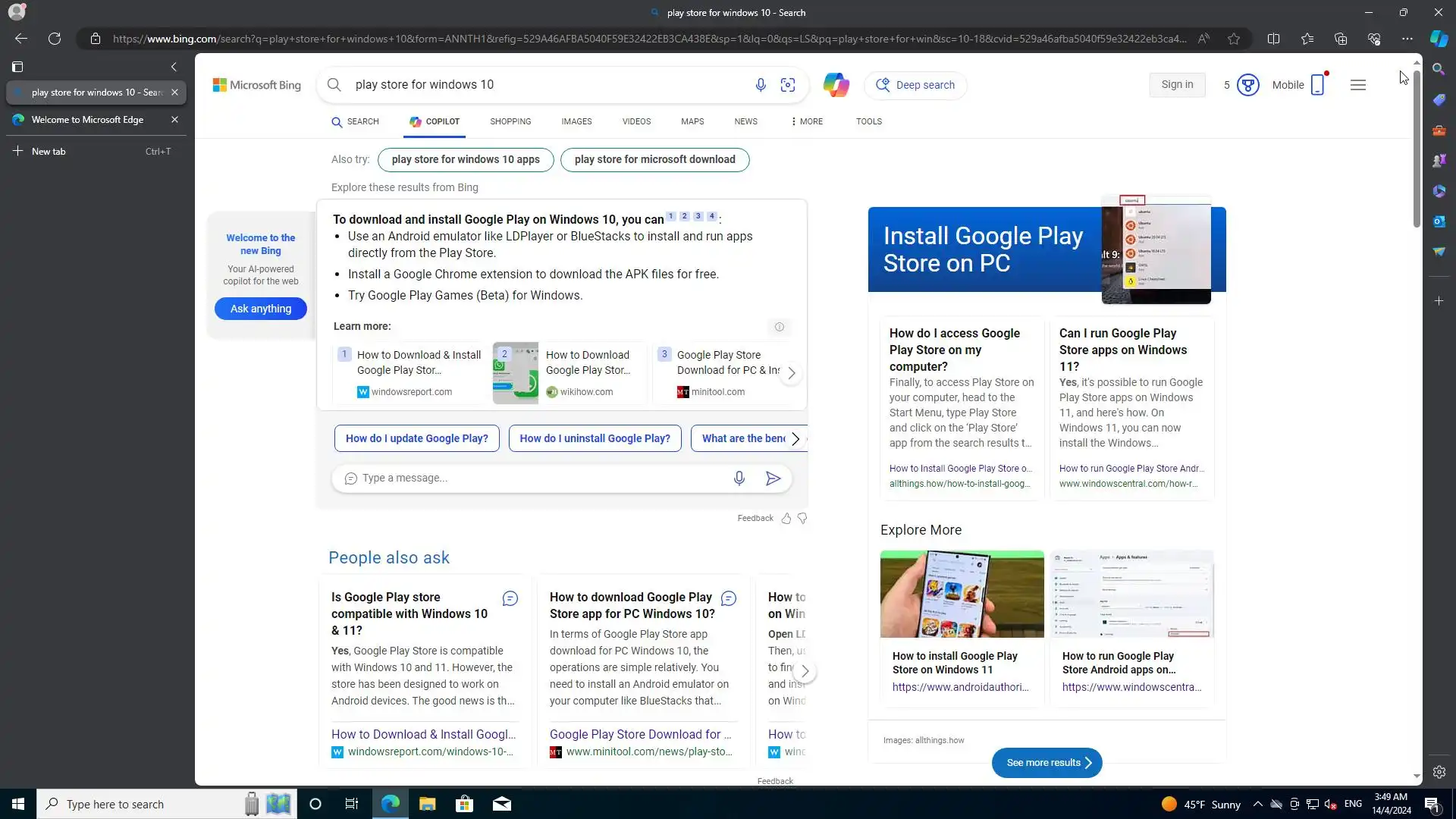Open Microsoft Rewards medal icon
The width and height of the screenshot is (1456, 819).
(x=1247, y=85)
